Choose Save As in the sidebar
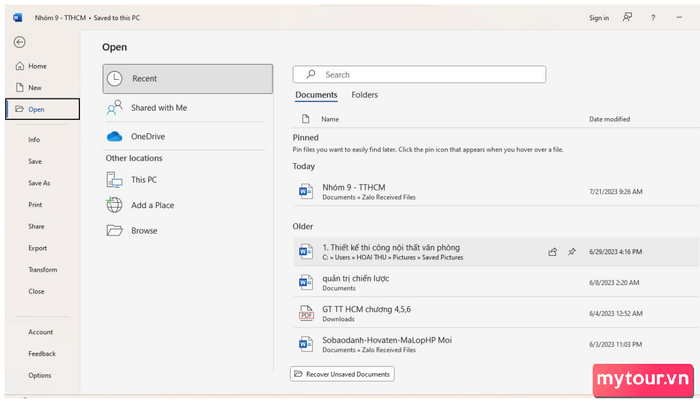Screen dimensions: 700x405 click(x=39, y=183)
